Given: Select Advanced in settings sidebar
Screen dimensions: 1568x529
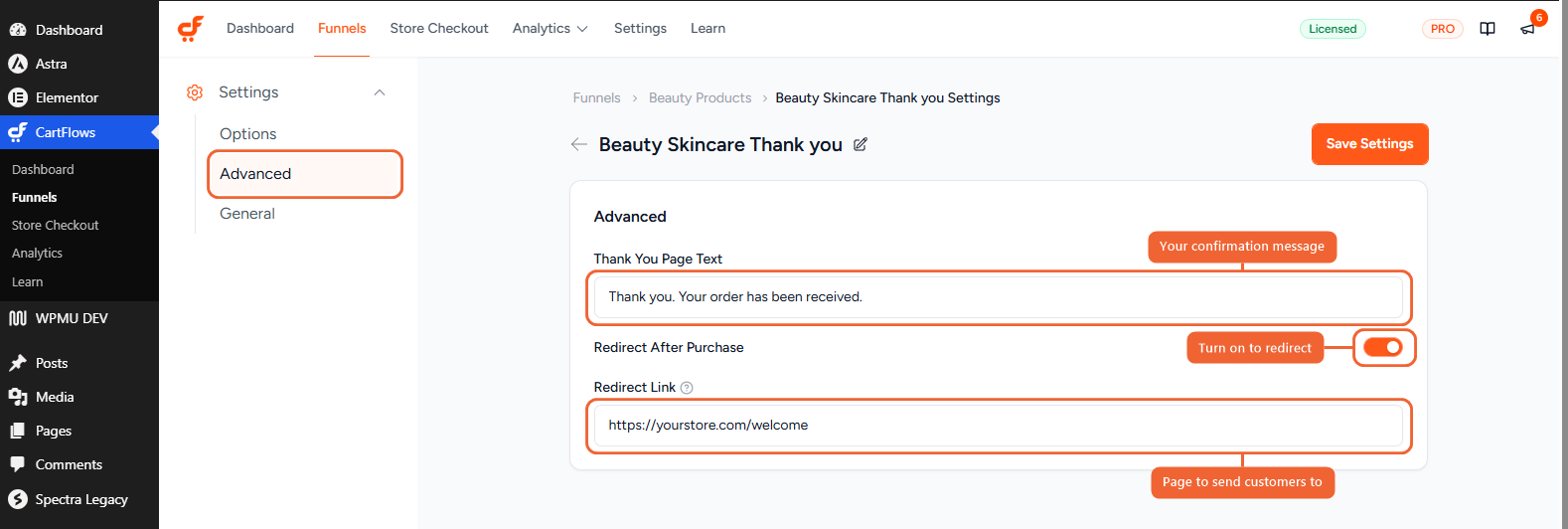Looking at the screenshot, I should click(x=305, y=174).
